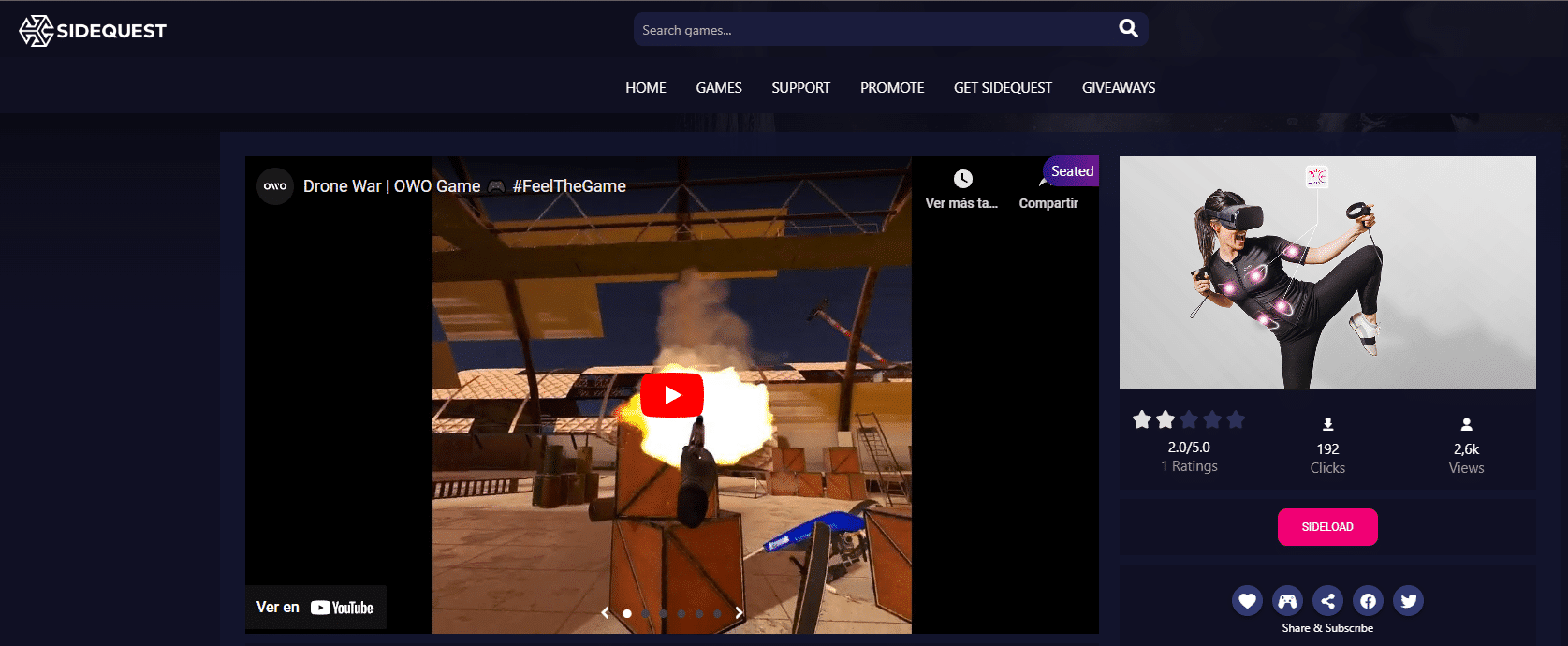Open the OWO suit game cover image
The width and height of the screenshot is (1568, 646).
point(1327,272)
